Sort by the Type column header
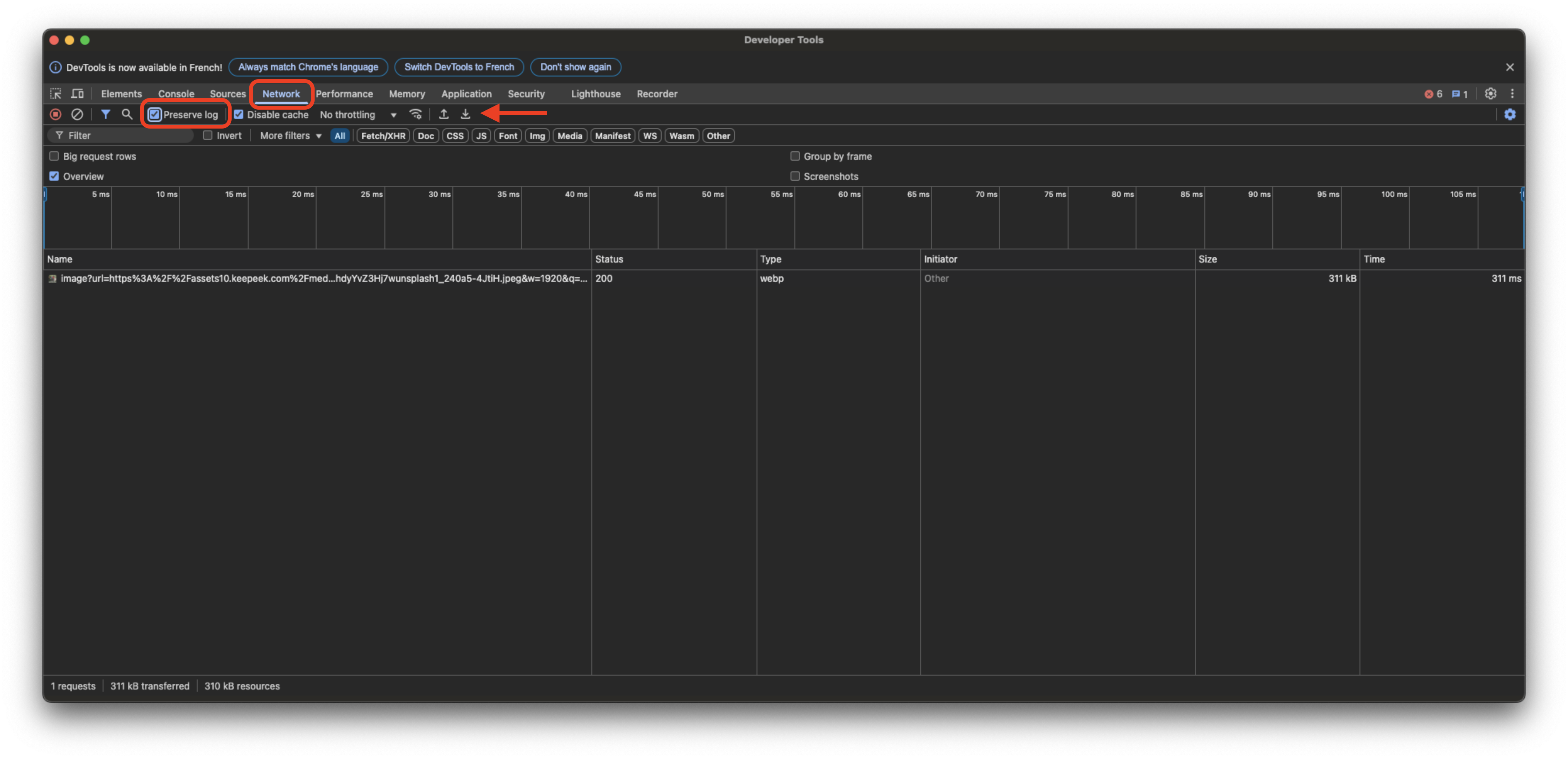1568x759 pixels. click(x=838, y=259)
